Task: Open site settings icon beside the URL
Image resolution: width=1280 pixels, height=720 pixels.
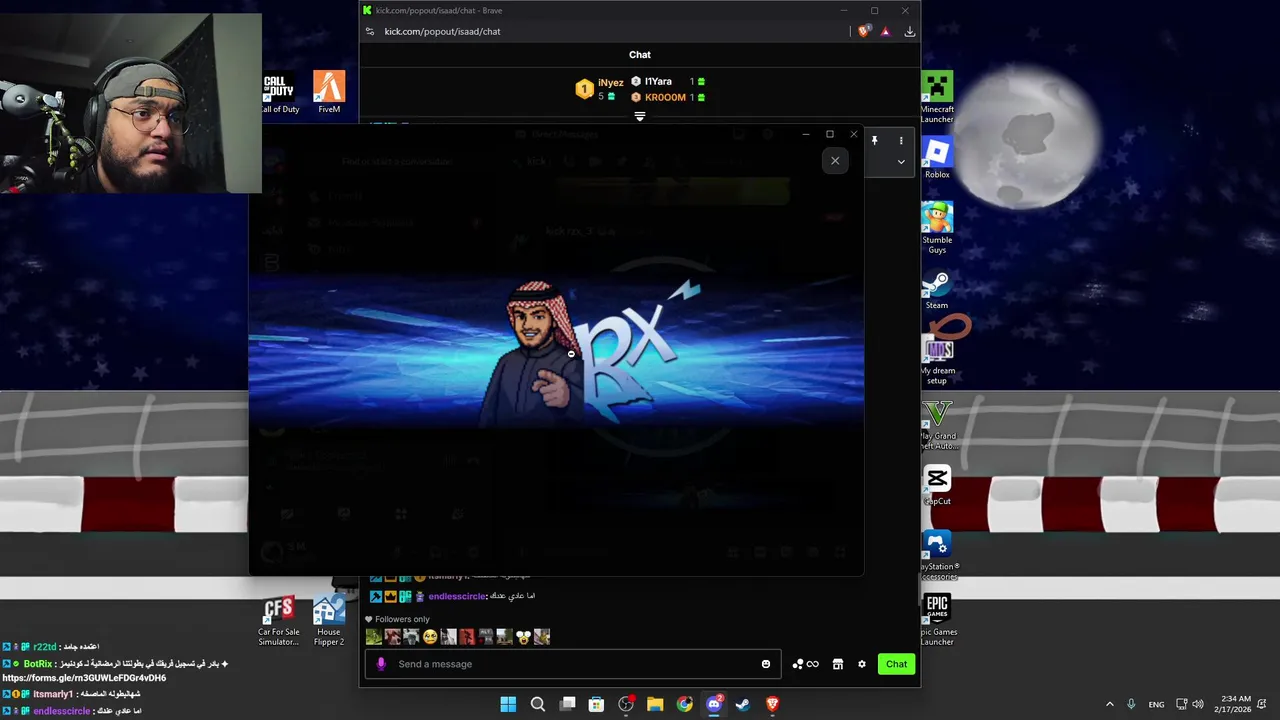Action: pos(369,31)
